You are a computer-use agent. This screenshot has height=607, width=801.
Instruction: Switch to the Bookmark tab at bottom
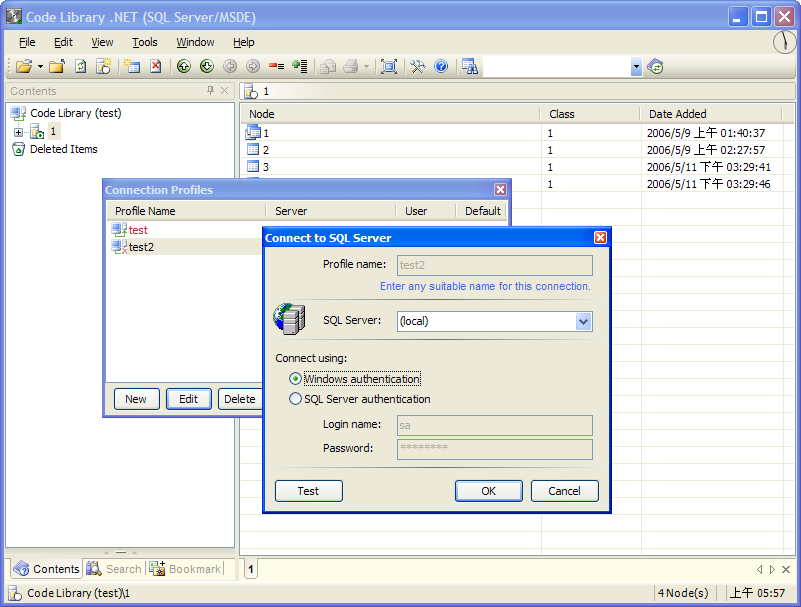(185, 569)
